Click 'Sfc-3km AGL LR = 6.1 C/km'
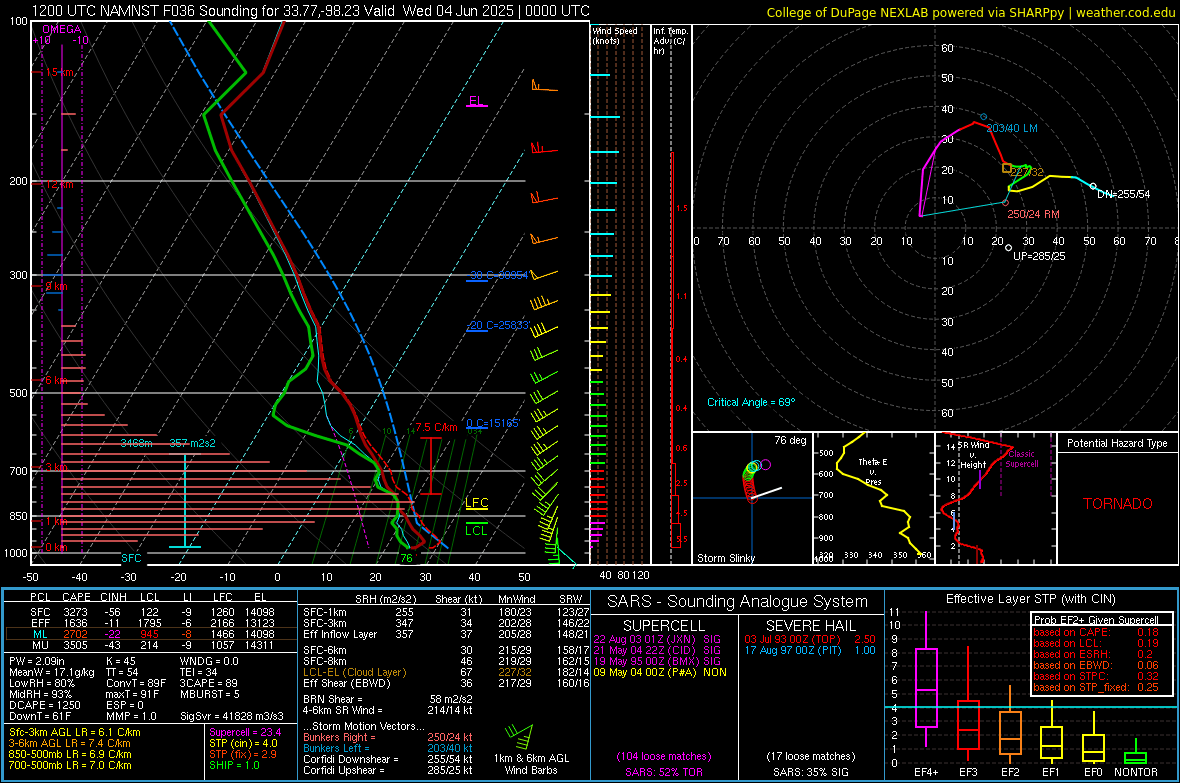The height and width of the screenshot is (783, 1180). (75, 732)
